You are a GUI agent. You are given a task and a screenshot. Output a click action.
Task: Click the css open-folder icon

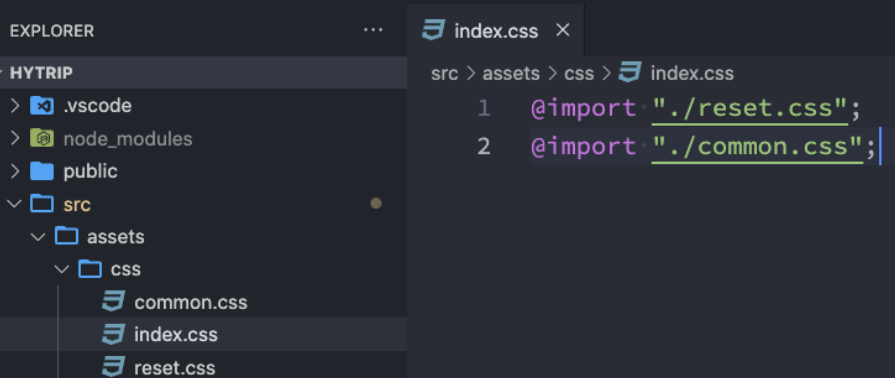coord(90,268)
